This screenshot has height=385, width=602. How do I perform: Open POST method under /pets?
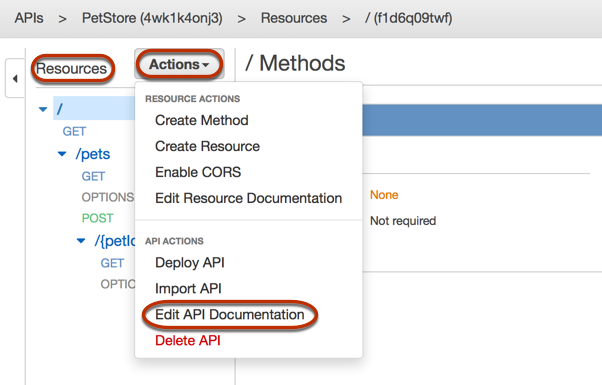coord(97,218)
